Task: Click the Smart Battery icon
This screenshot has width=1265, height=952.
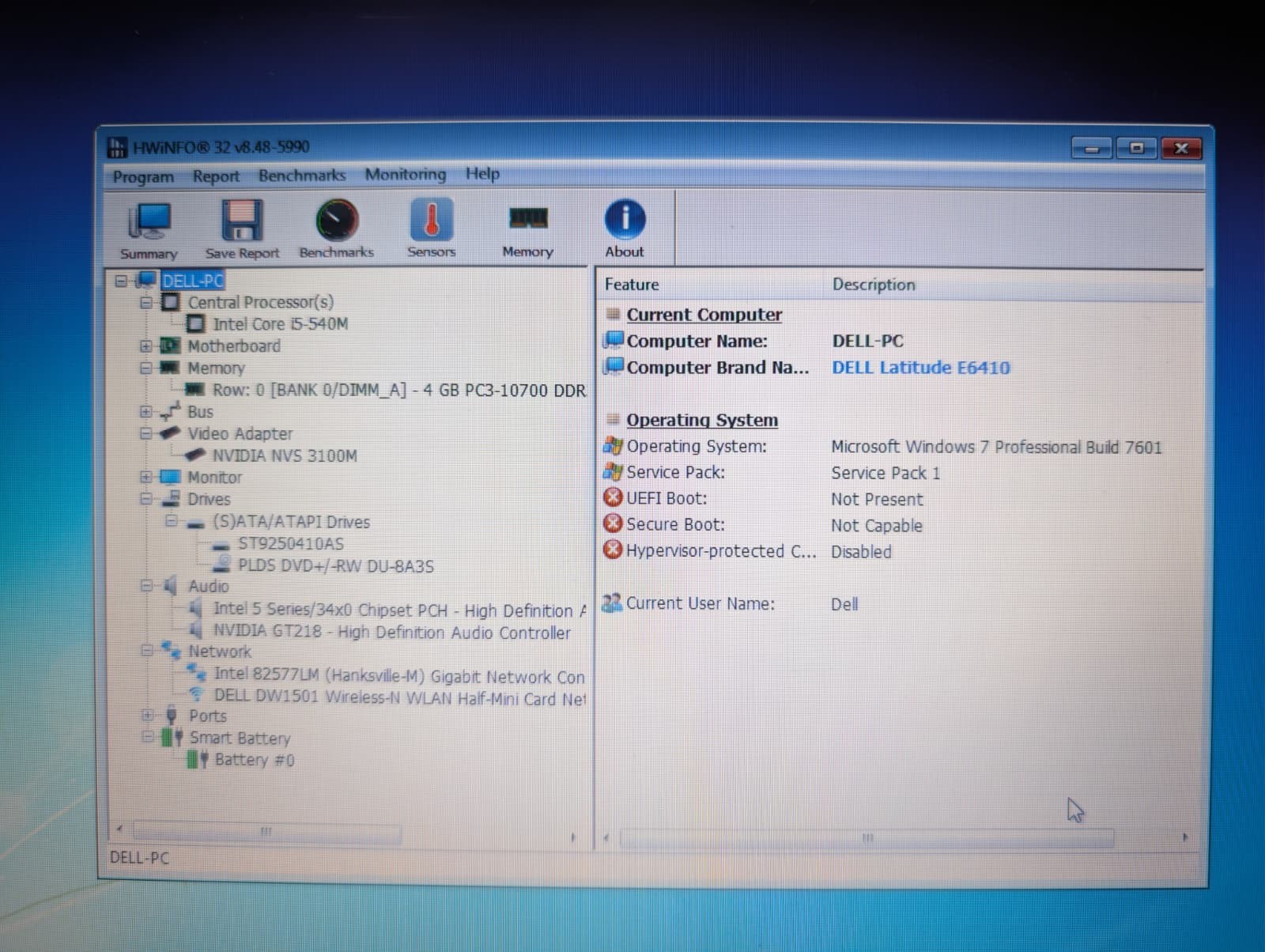Action: click(172, 738)
